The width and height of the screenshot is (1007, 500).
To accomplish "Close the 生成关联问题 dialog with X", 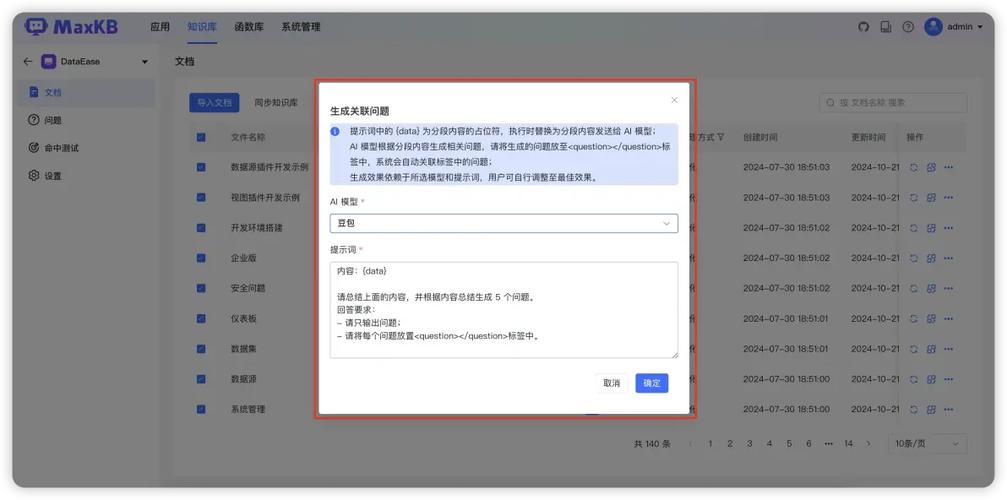I will [x=674, y=100].
